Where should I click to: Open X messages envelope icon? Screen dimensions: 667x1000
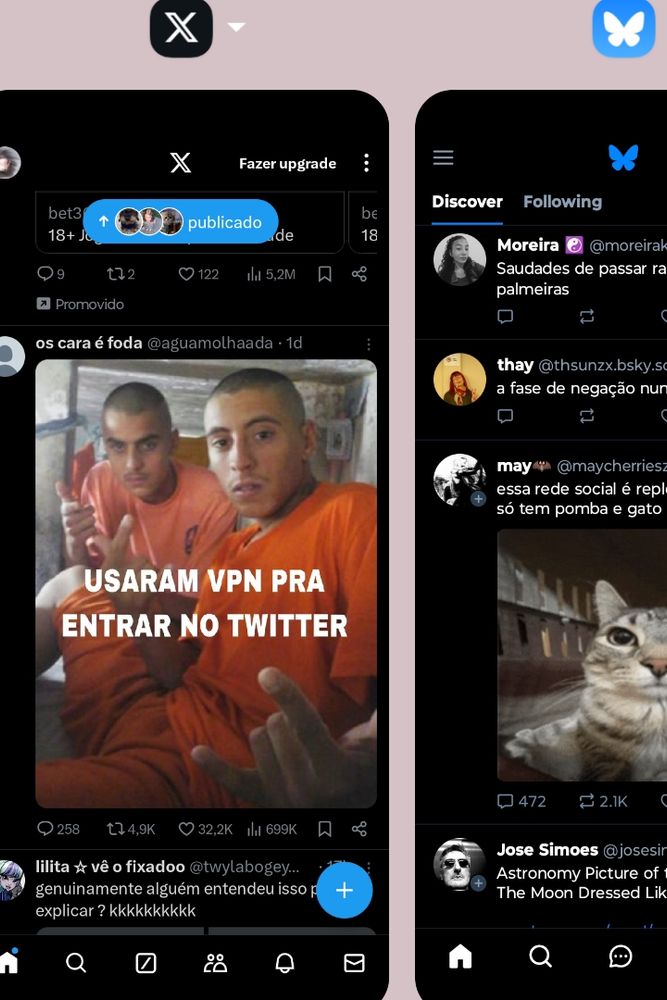coord(354,962)
